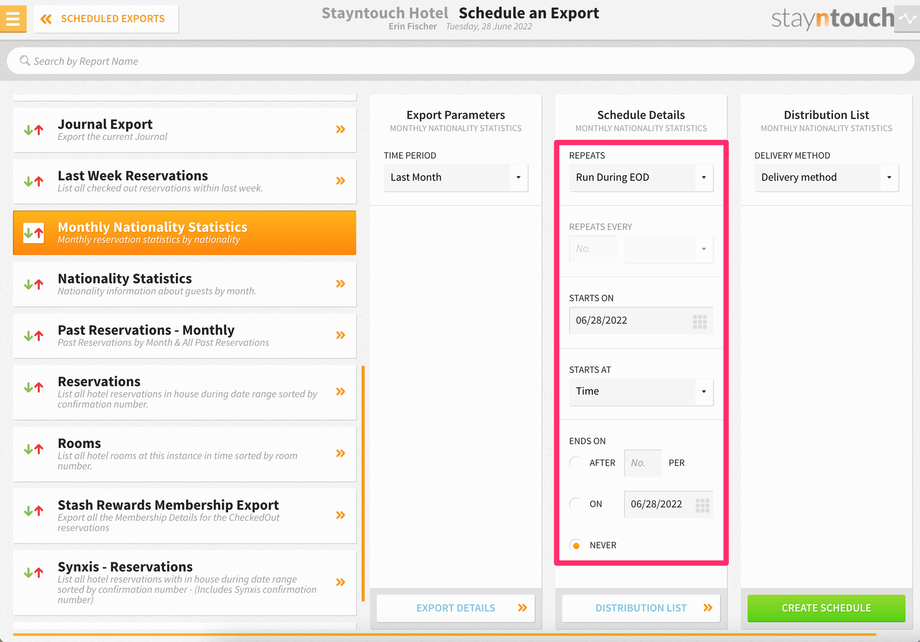The width and height of the screenshot is (920, 642).
Task: Select the Past Reservations - Monthly title
Action: tap(146, 330)
